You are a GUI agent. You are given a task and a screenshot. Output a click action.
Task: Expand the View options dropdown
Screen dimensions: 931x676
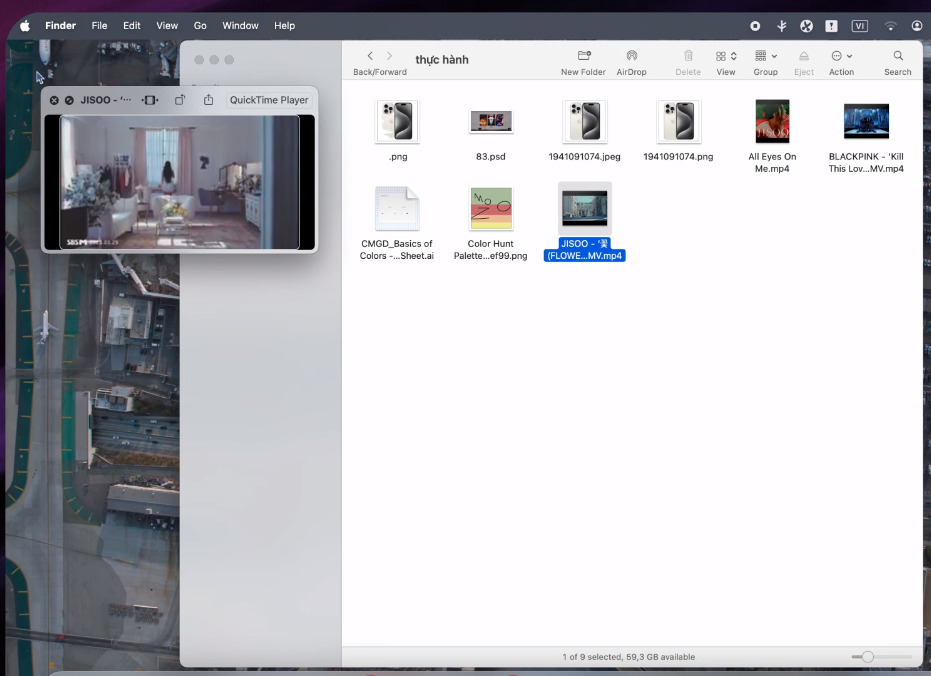(x=726, y=56)
